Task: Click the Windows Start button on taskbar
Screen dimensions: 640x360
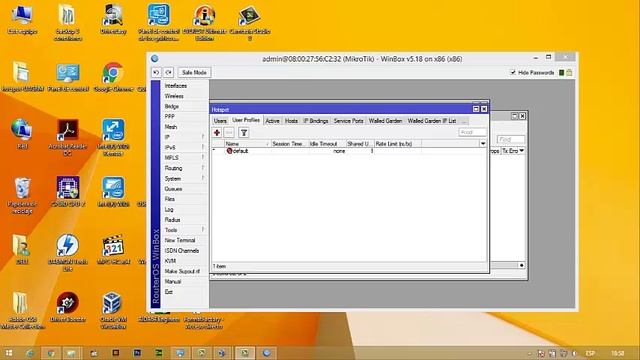Action: (9, 353)
